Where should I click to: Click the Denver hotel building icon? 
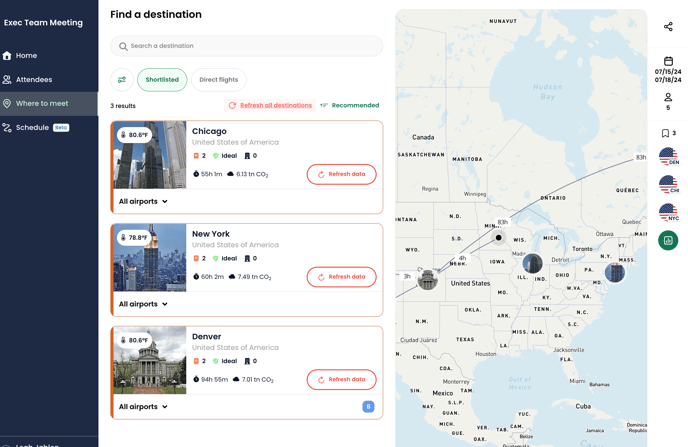point(247,361)
